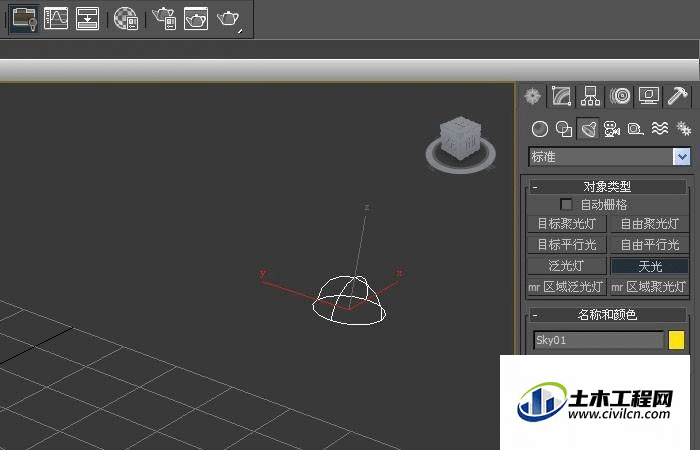Click the mr 区域聚光灯 button
Image resolution: width=700 pixels, height=450 pixels.
coord(649,287)
